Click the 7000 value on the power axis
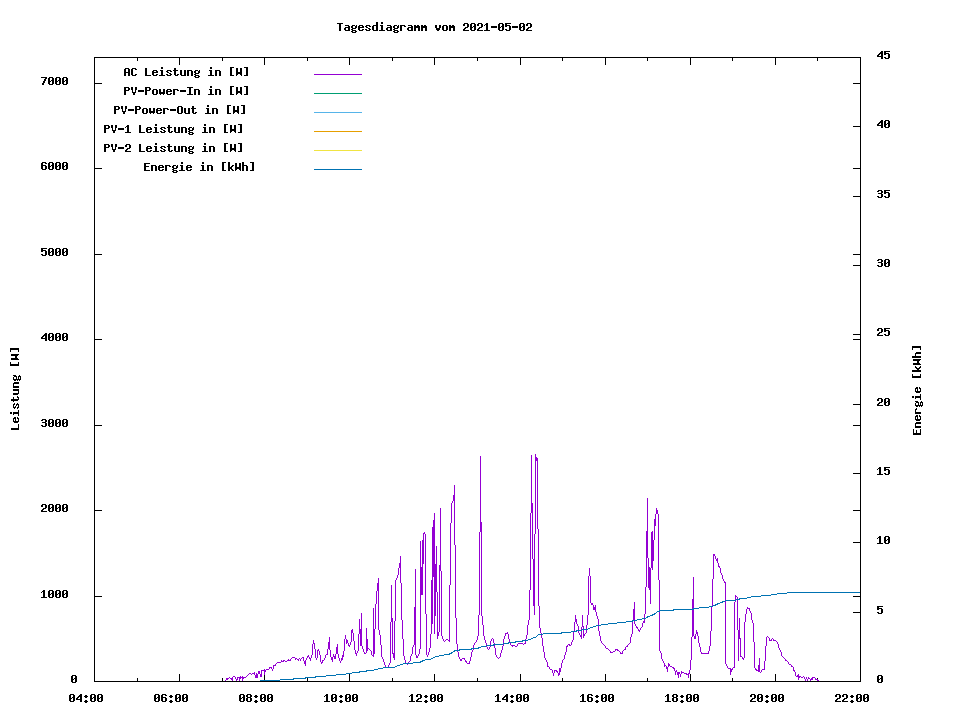The height and width of the screenshot is (720, 960). (x=54, y=81)
